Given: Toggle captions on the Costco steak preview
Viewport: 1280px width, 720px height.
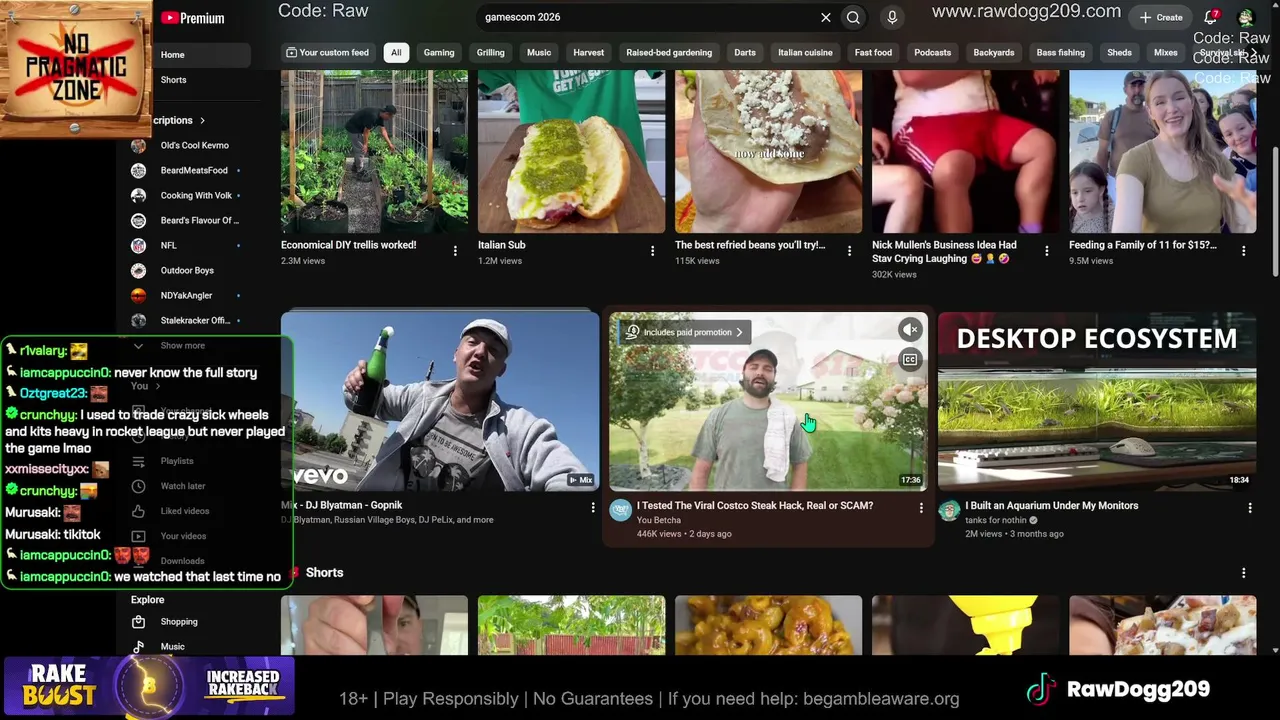Looking at the screenshot, I should (910, 360).
